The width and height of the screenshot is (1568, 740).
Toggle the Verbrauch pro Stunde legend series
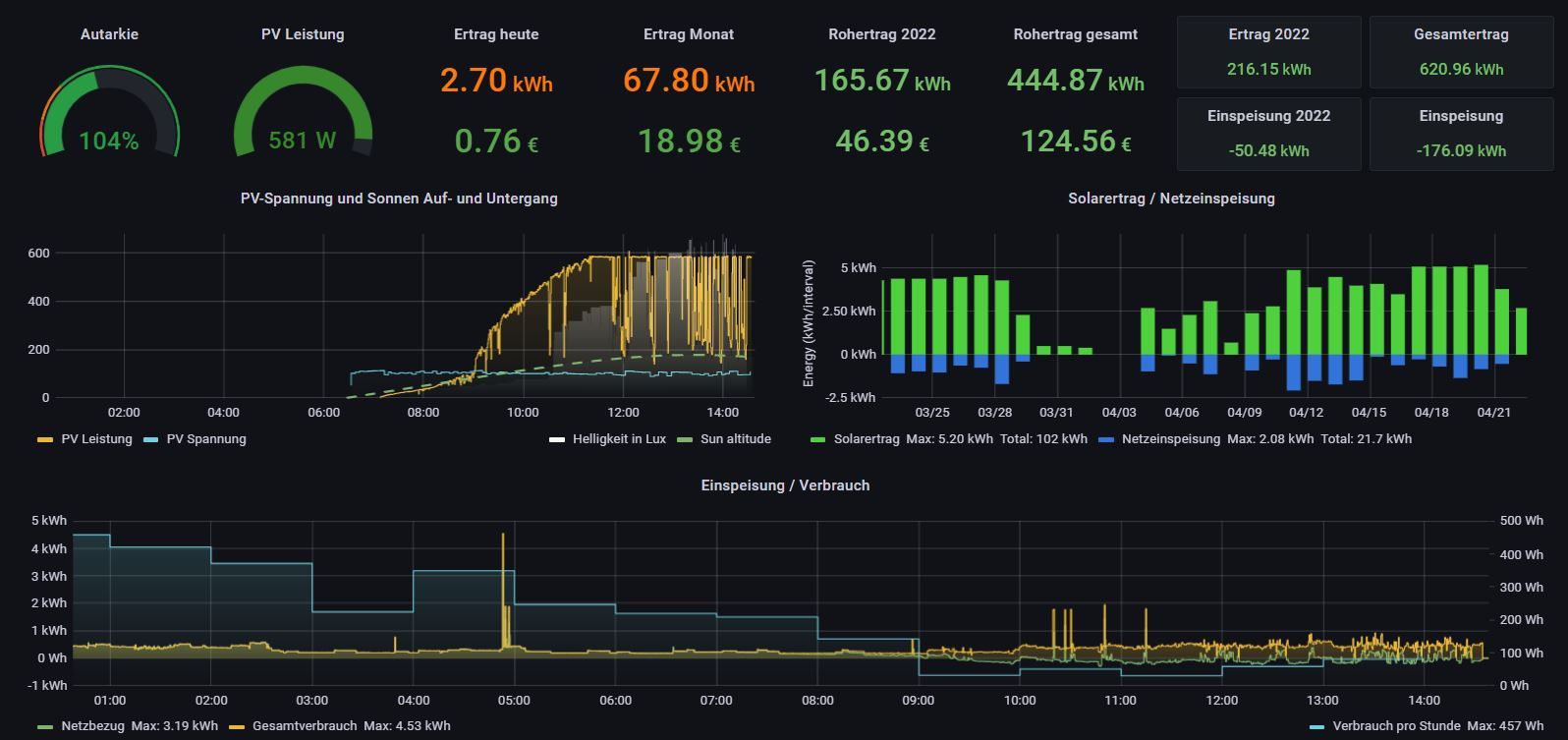point(1396,726)
